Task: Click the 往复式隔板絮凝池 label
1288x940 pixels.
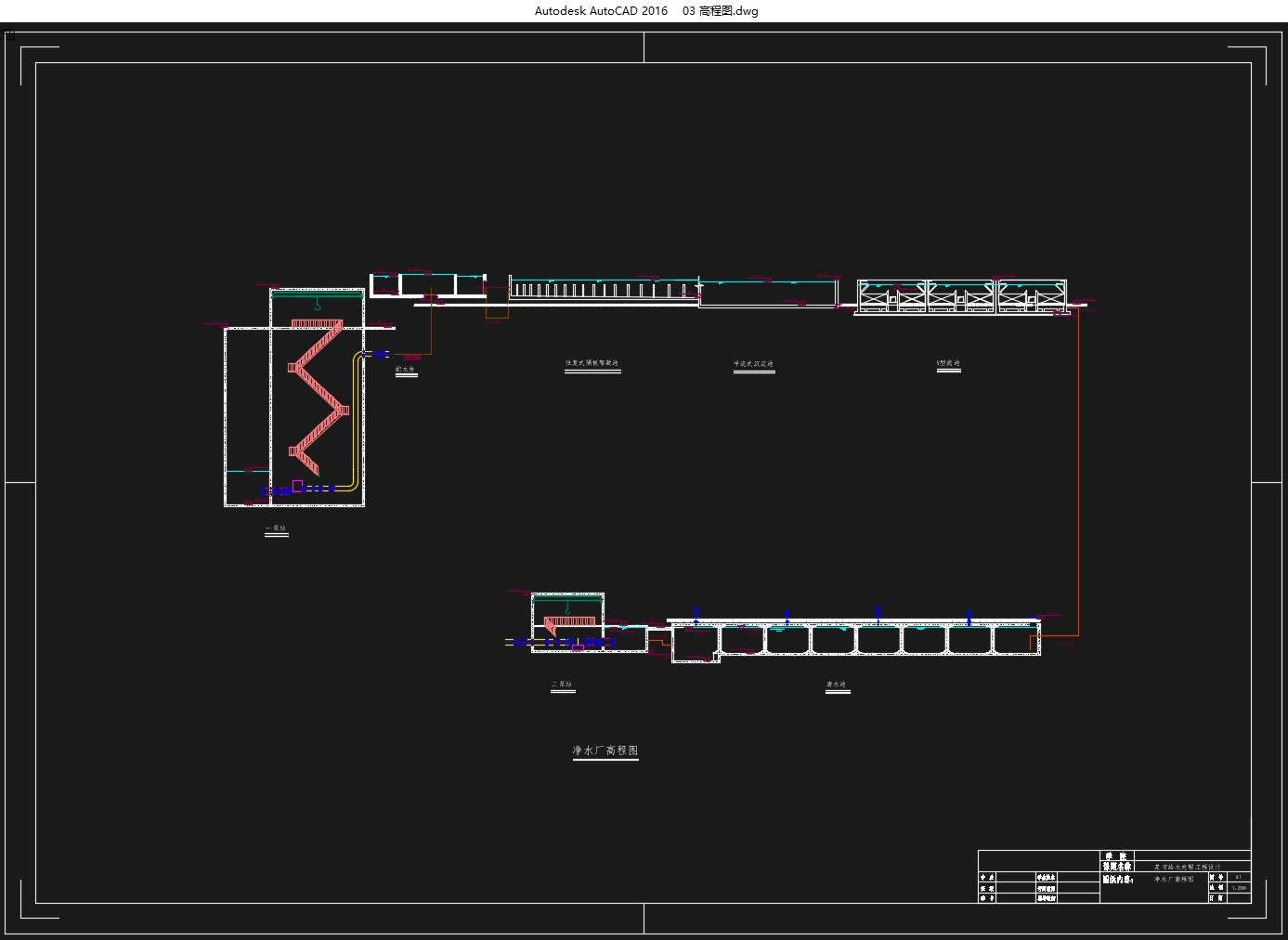Action: click(x=592, y=363)
